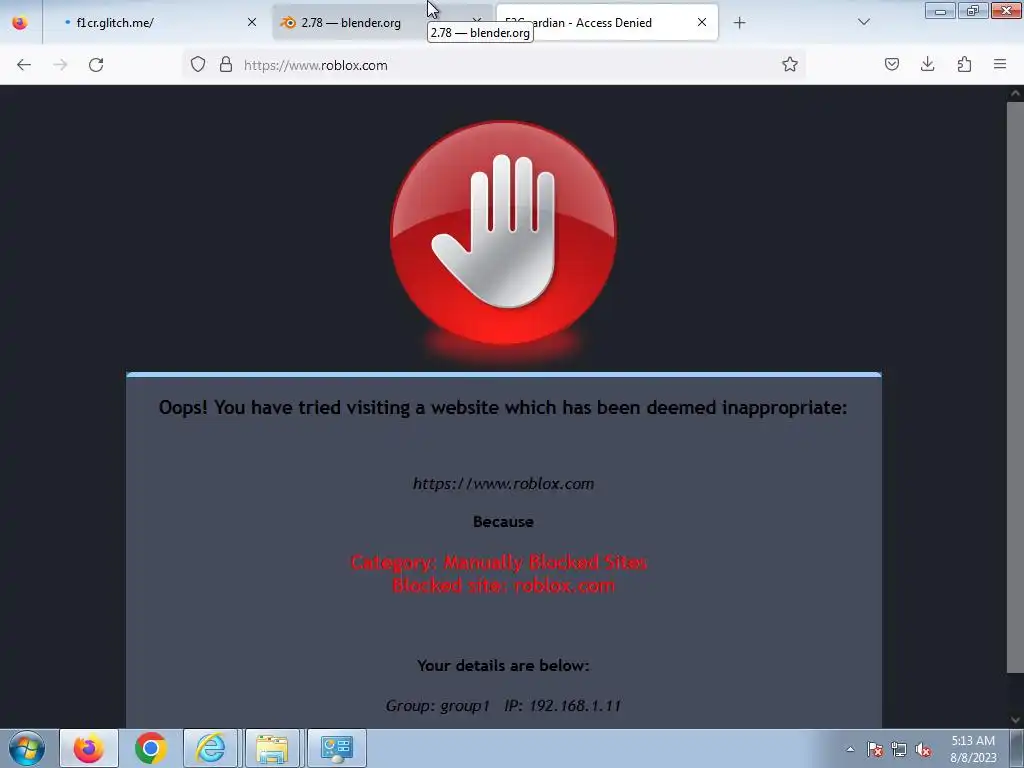Image resolution: width=1024 pixels, height=768 pixels.
Task: Click the Show desktop button
Action: coord(1017,748)
